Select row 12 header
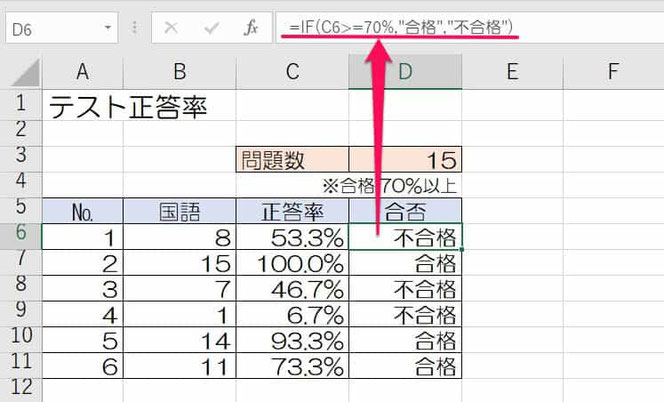Viewport: 664px width, 402px height. click(21, 388)
